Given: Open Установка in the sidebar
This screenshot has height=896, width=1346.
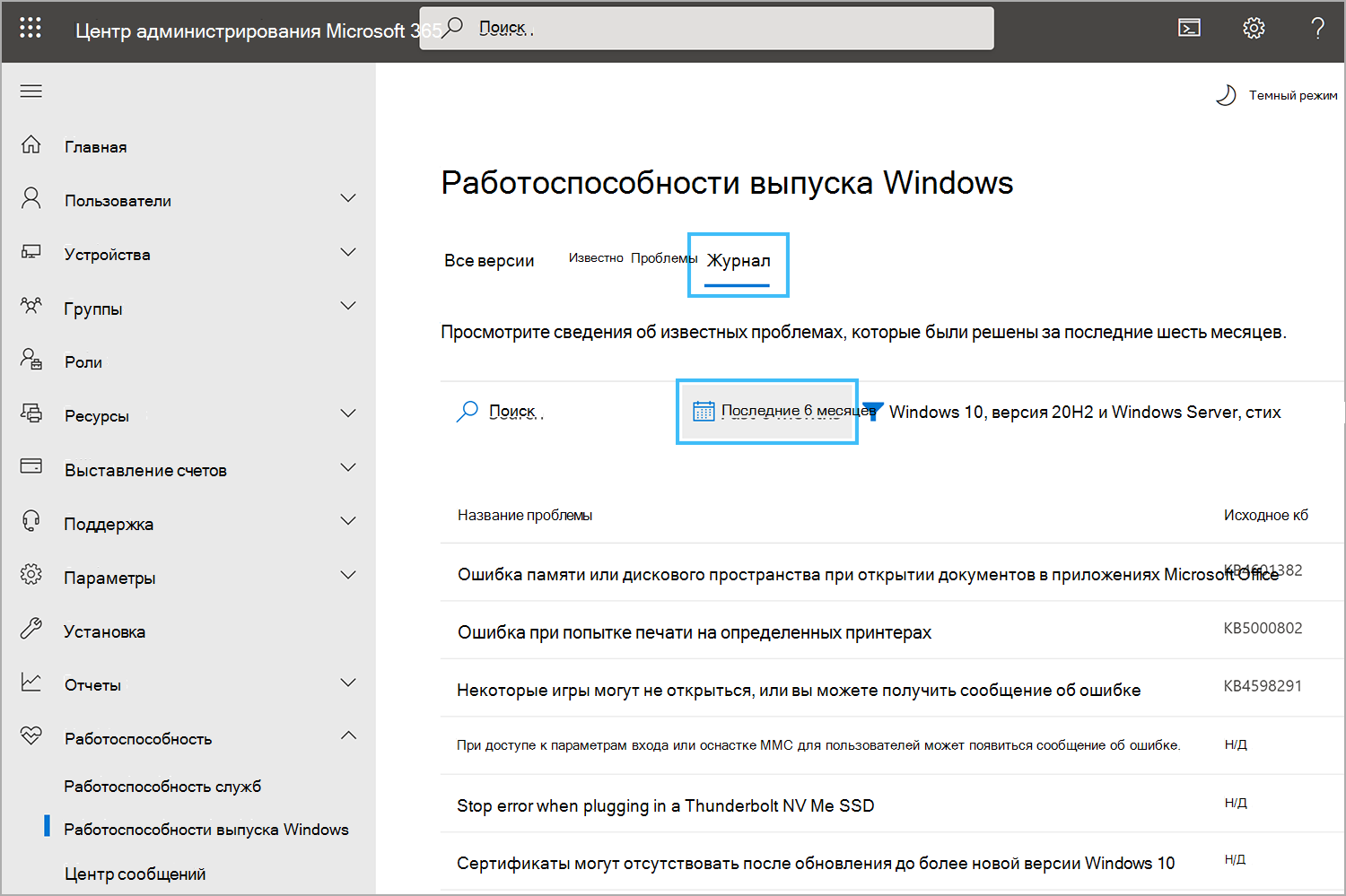Looking at the screenshot, I should [x=105, y=631].
